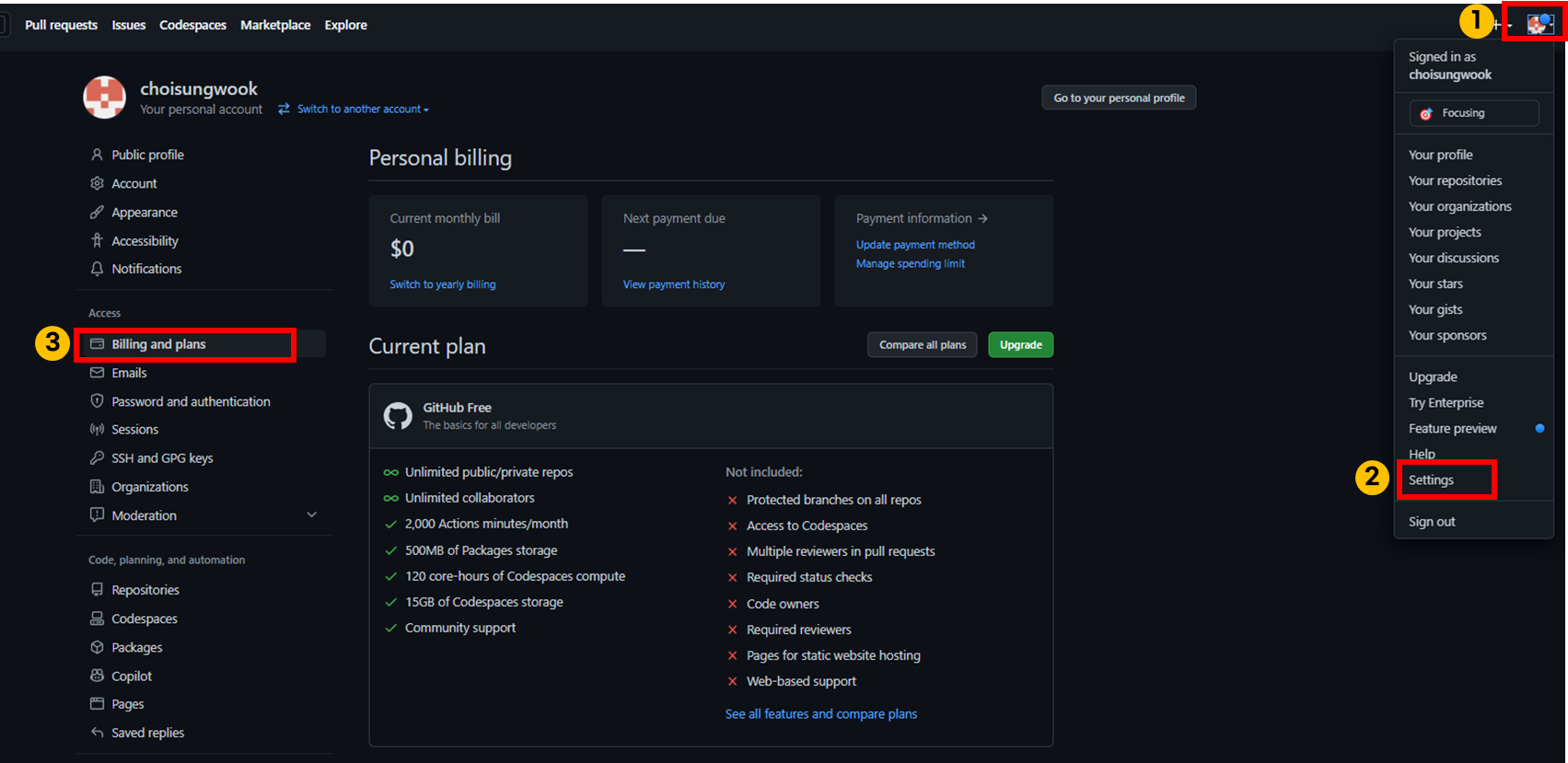This screenshot has width=1568, height=763.
Task: Click the Password shield lock icon
Action: (97, 401)
